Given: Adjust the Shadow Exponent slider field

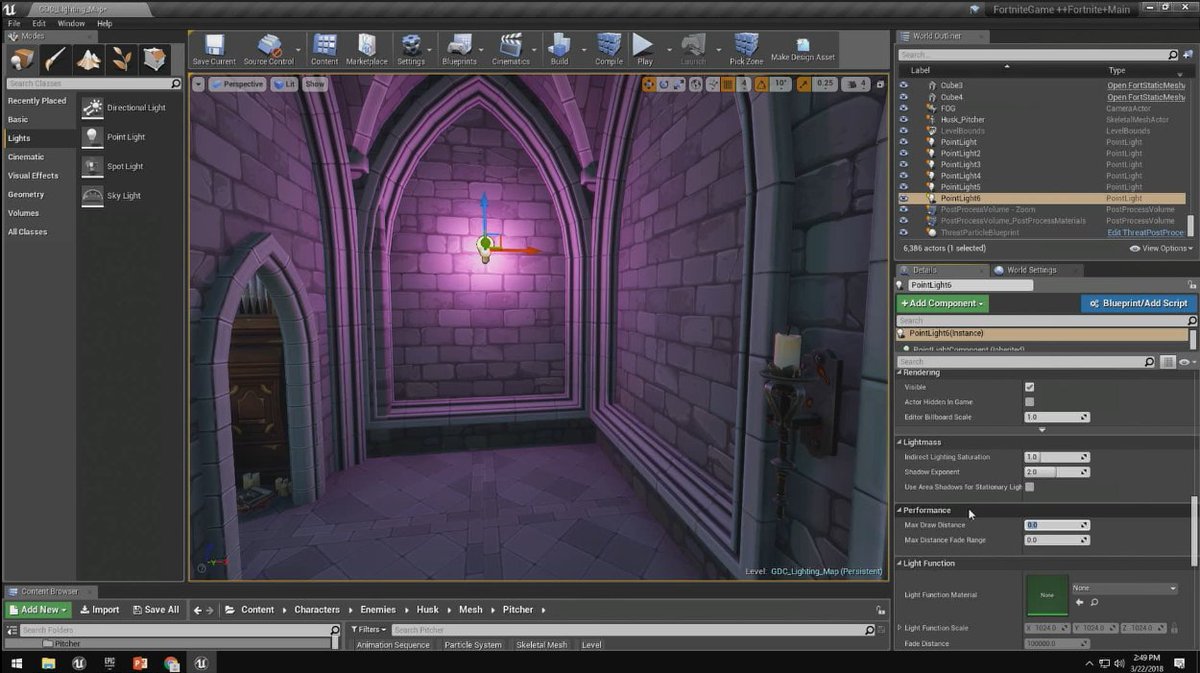Looking at the screenshot, I should coord(1056,472).
